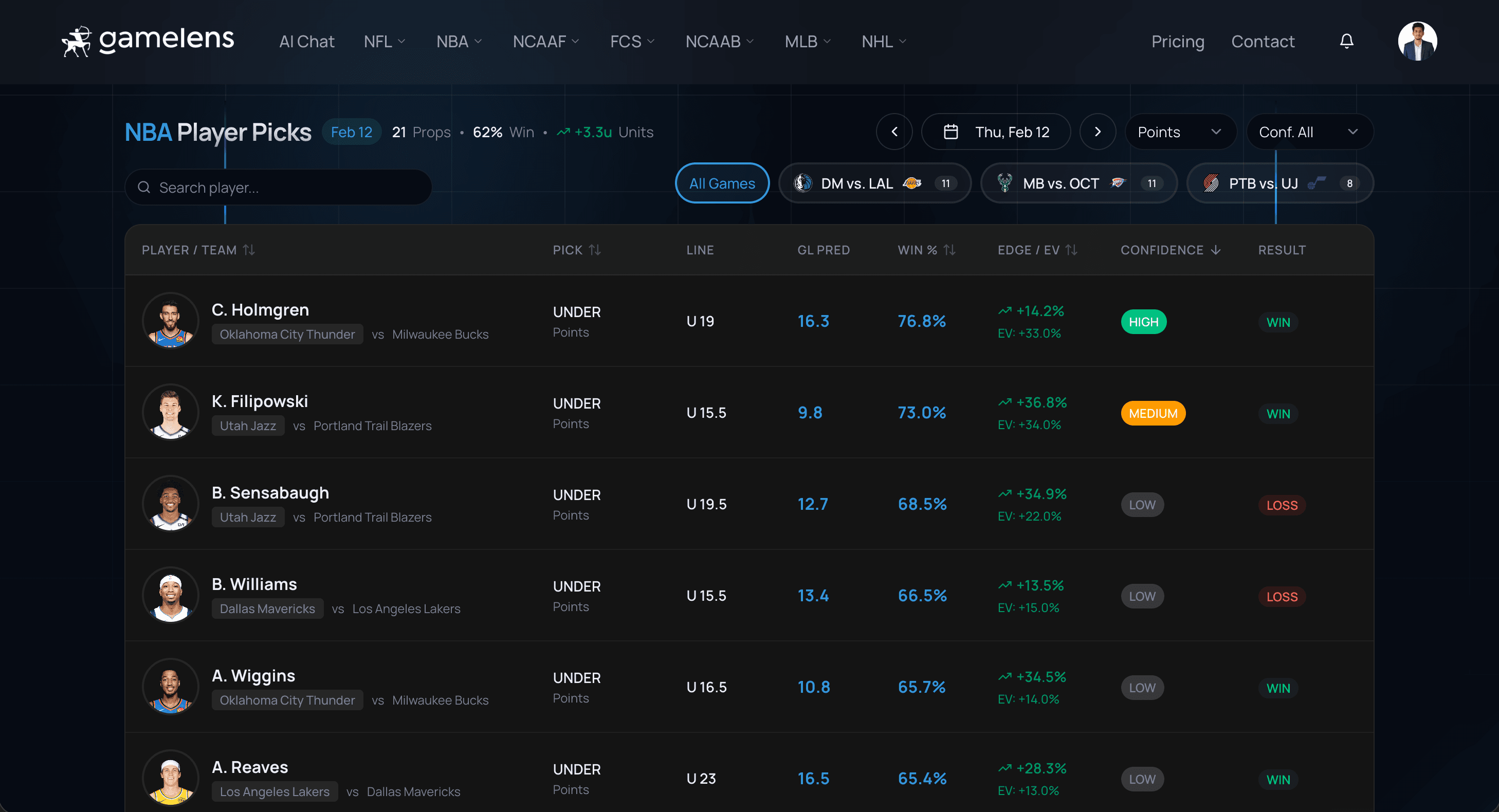Expand the NHL menu
The width and height of the screenshot is (1499, 812).
click(x=884, y=41)
